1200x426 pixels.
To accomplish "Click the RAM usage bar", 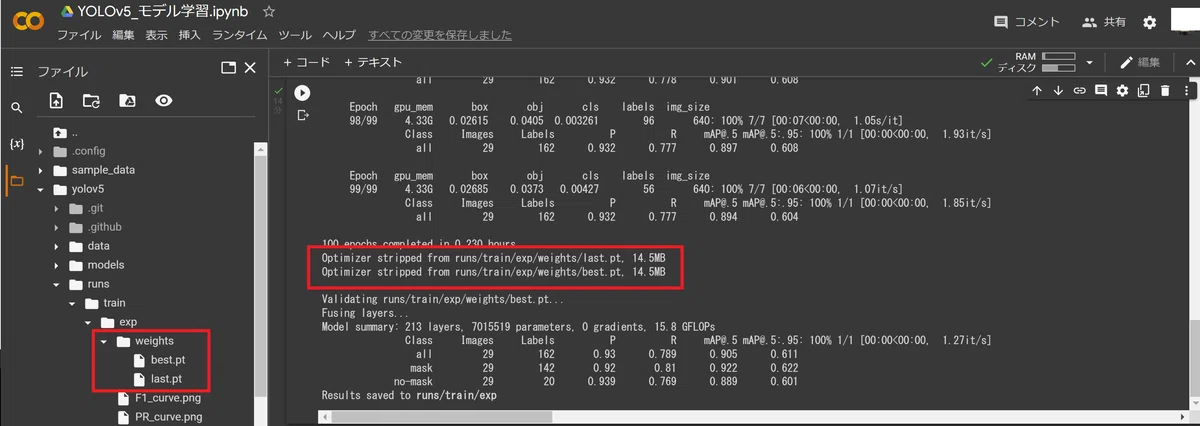I will 1058,57.
